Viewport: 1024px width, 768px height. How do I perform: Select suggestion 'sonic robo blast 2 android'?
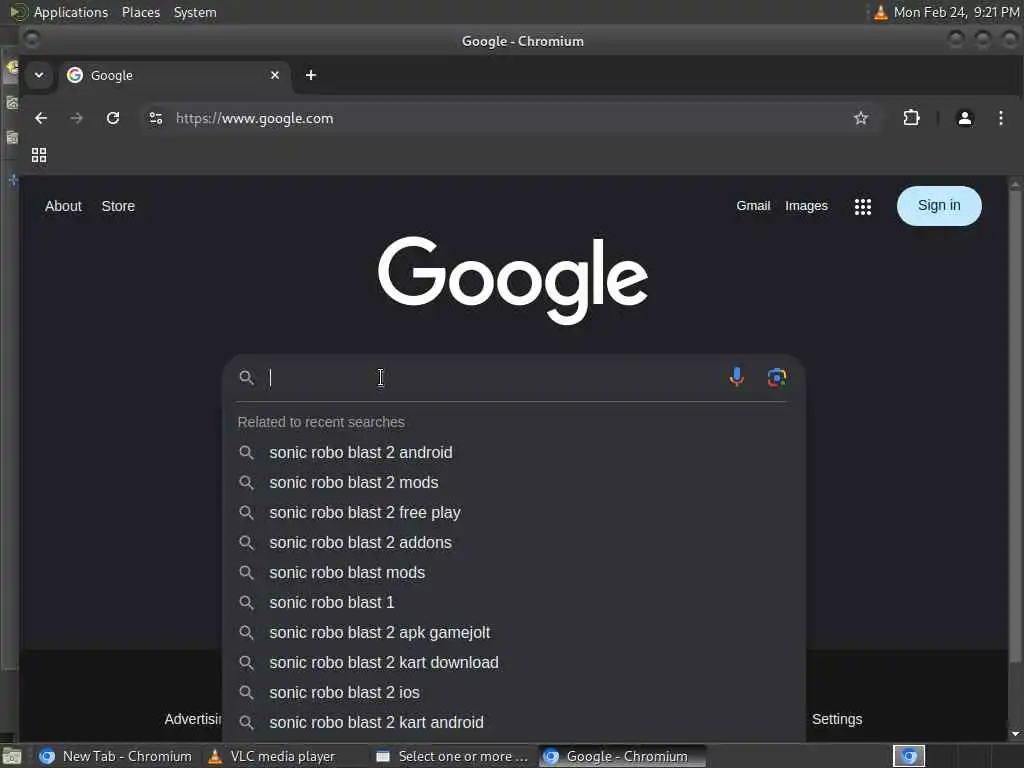(x=513, y=453)
